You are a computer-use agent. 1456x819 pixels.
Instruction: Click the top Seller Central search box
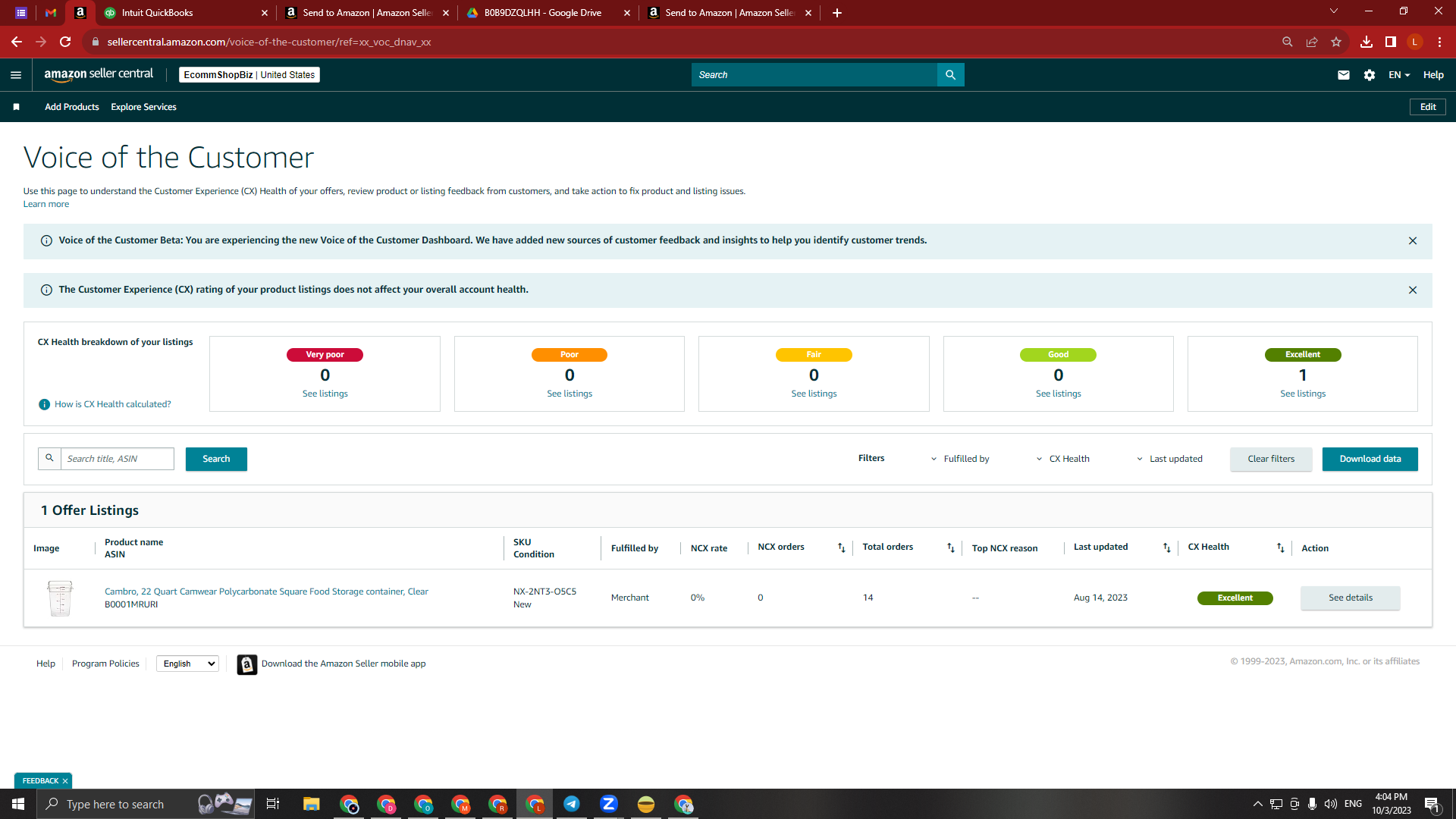(814, 75)
